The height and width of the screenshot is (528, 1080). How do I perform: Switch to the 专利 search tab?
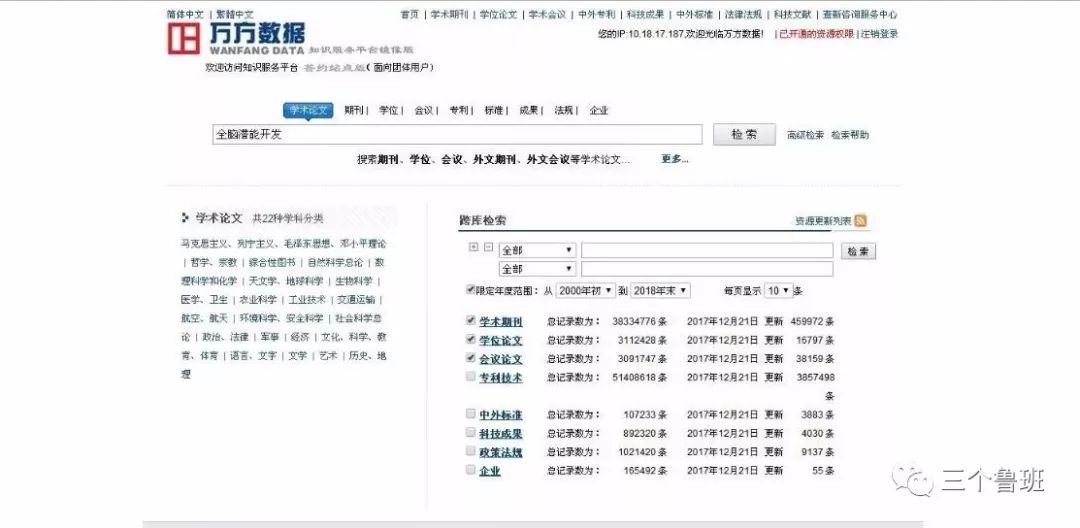(458, 110)
